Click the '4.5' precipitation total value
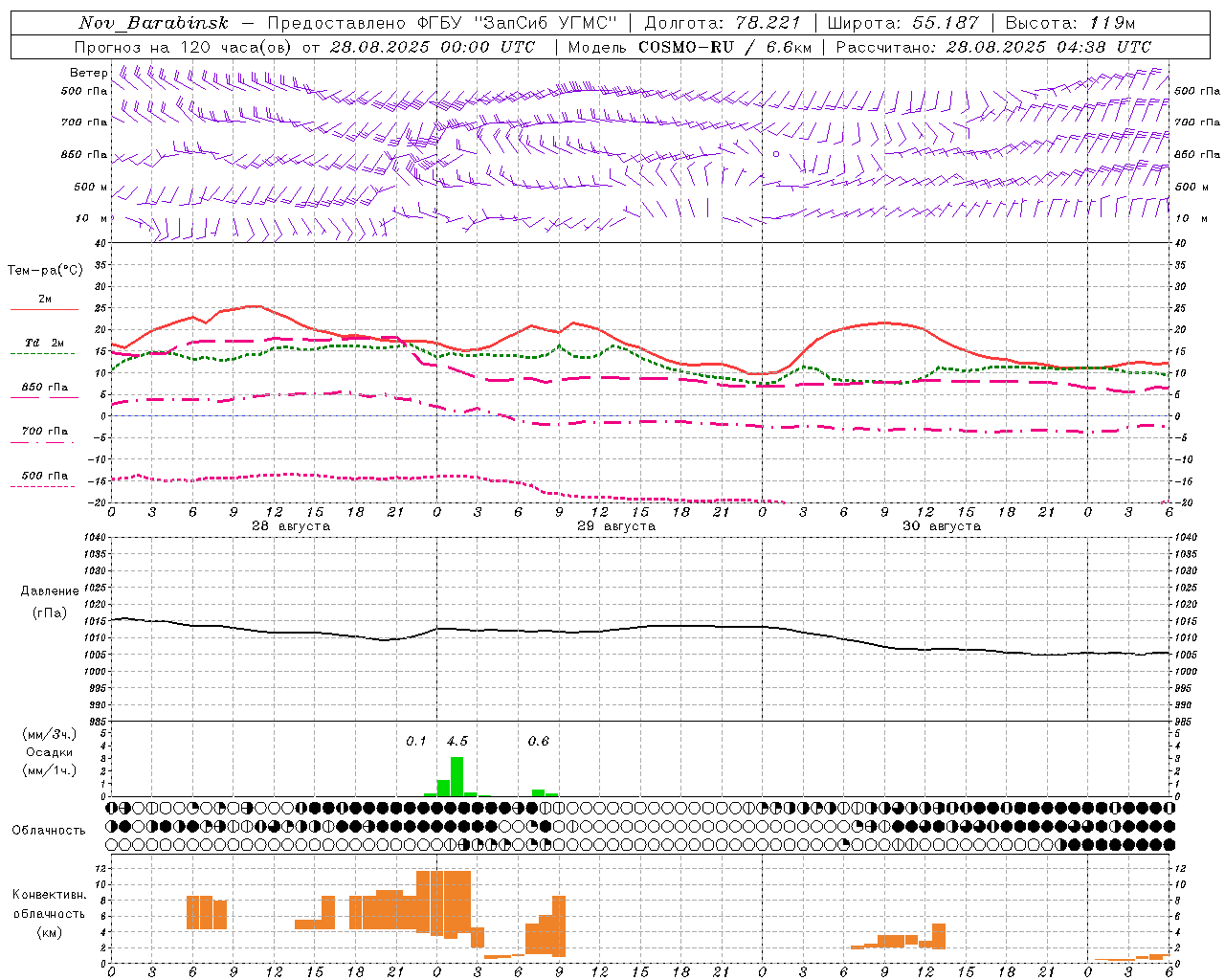Screen dimensions: 1225x980 click(457, 741)
